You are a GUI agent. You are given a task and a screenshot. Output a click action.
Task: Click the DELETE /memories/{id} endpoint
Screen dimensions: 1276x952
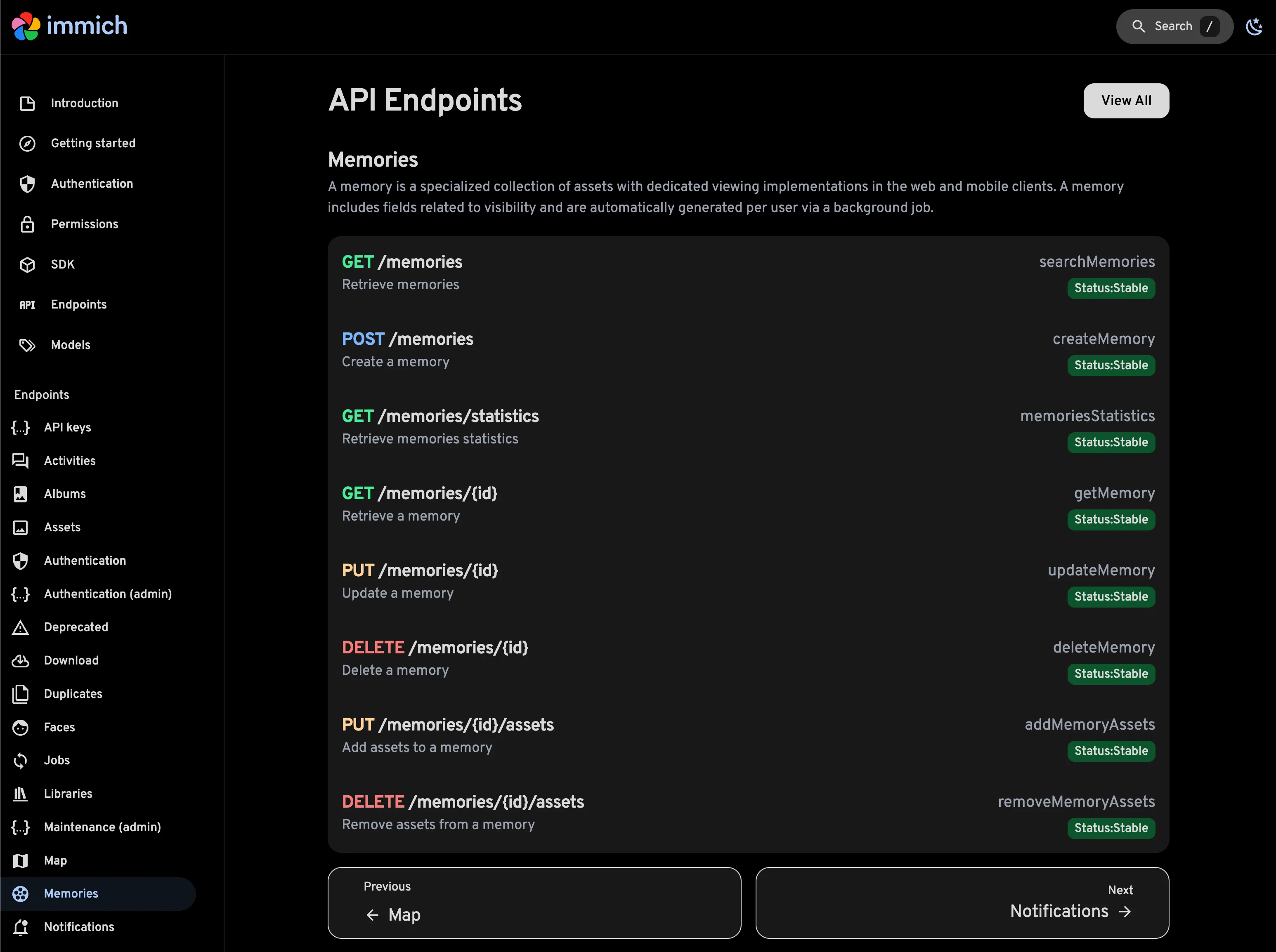coord(435,647)
